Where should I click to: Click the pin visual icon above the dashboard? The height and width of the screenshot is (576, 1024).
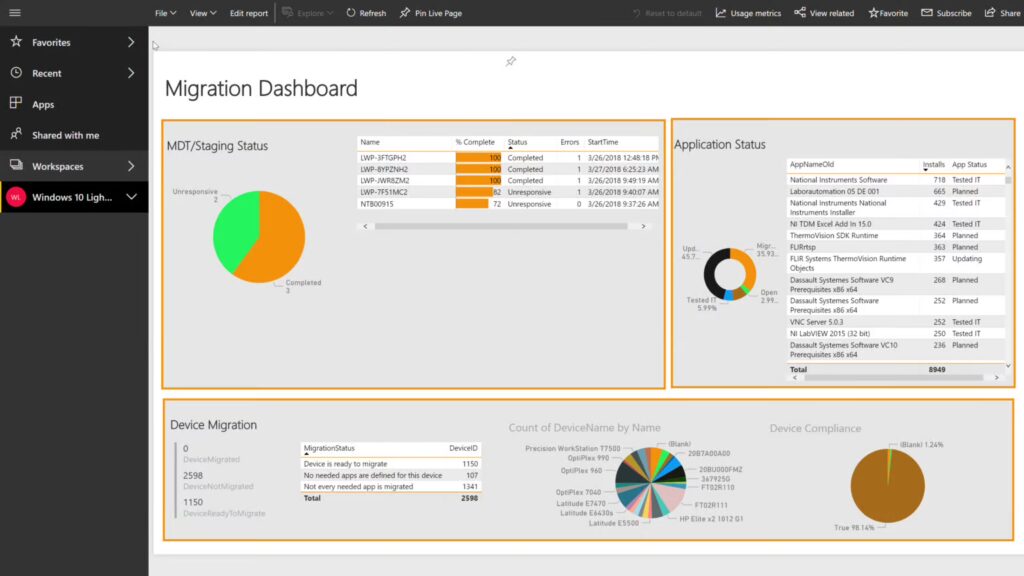tap(511, 61)
